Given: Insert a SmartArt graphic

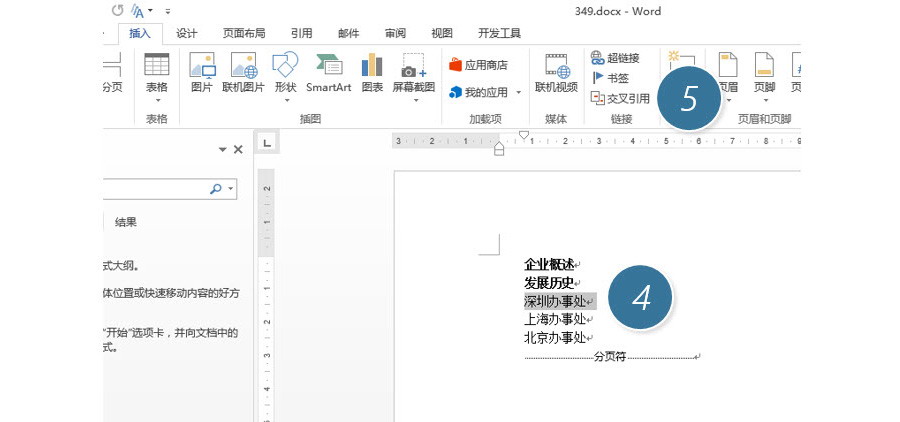Looking at the screenshot, I should point(328,72).
